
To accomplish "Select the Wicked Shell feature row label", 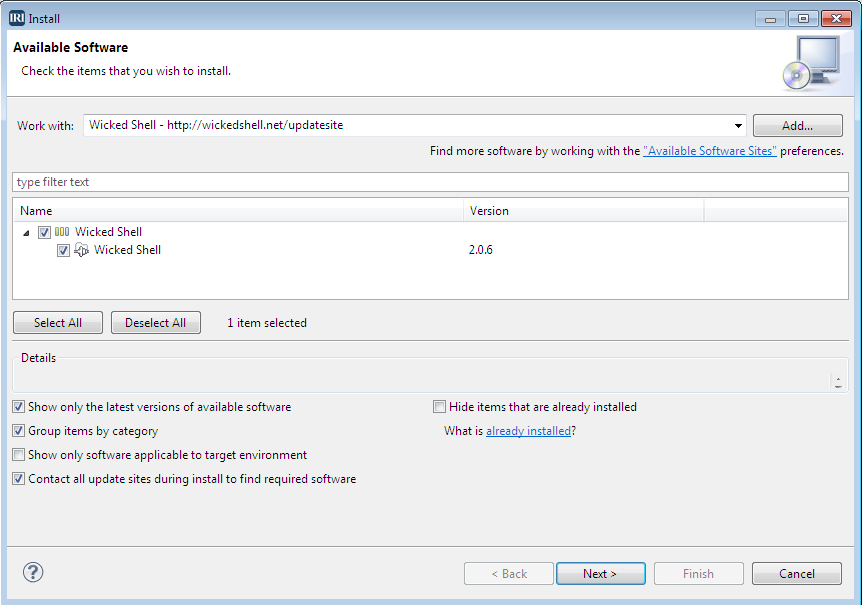I will tap(128, 250).
